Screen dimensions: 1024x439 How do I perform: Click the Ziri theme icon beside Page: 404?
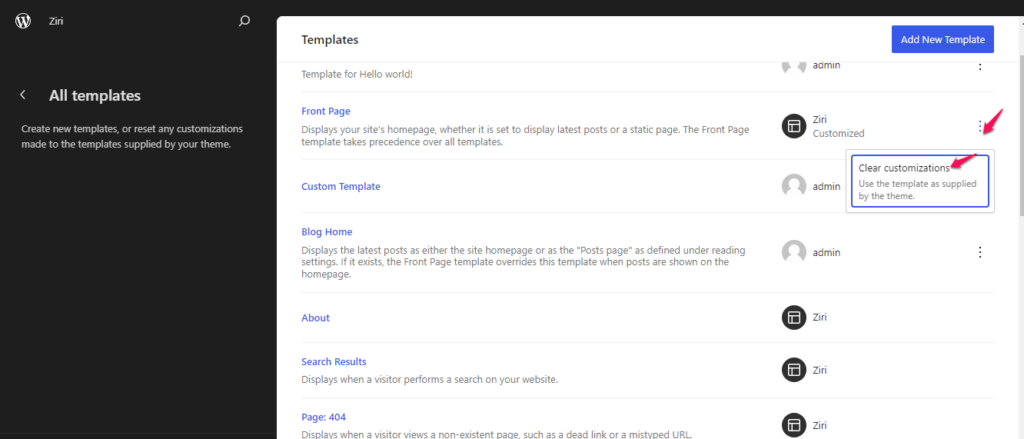[x=794, y=425]
